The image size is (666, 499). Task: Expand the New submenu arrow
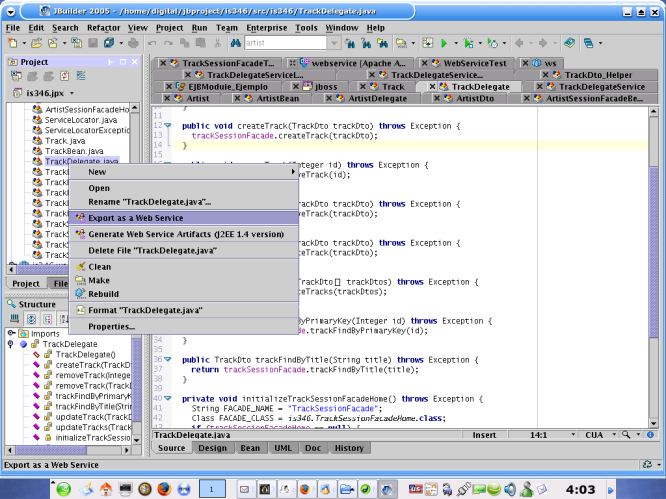tap(293, 172)
